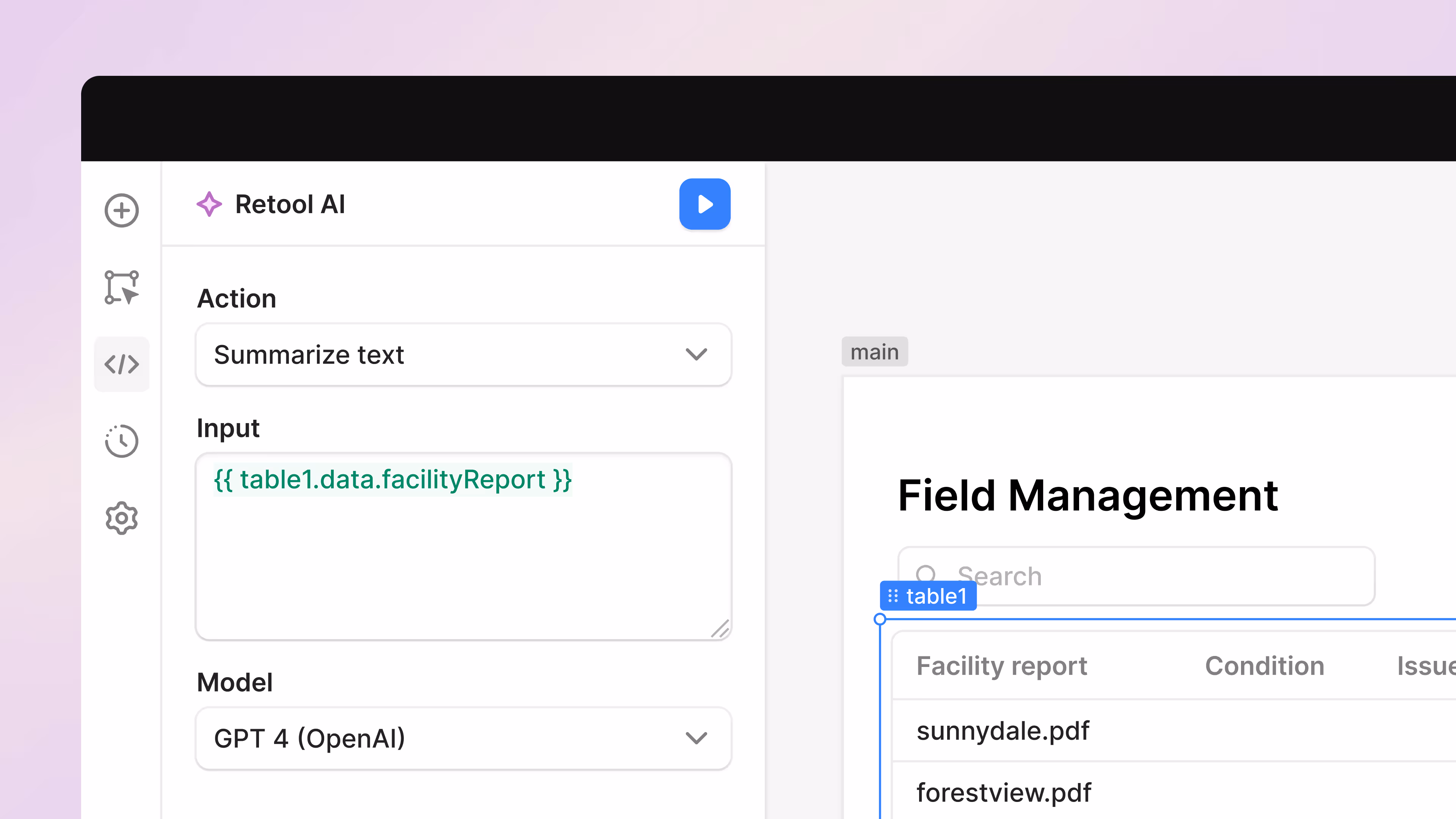This screenshot has height=819, width=1456.
Task: Select the sunnydale.pdf table row
Action: [x=1003, y=731]
